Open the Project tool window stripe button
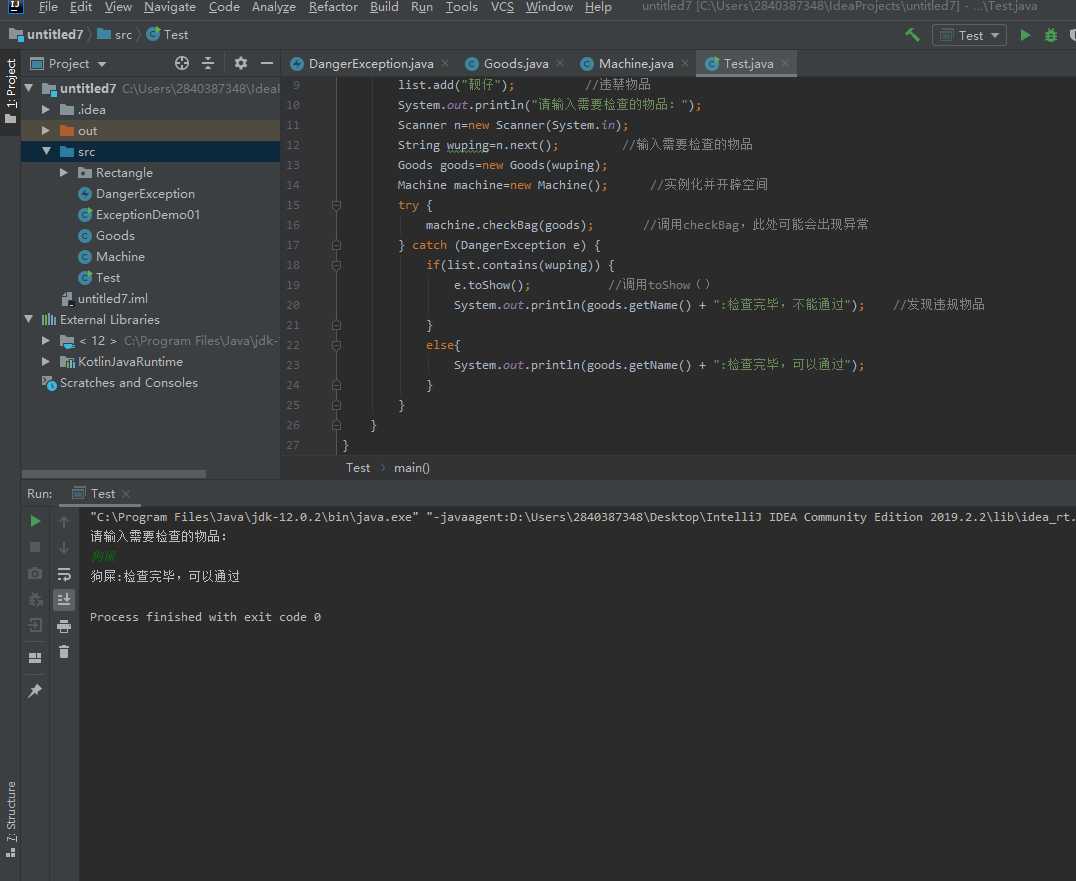The width and height of the screenshot is (1076, 881). click(10, 91)
